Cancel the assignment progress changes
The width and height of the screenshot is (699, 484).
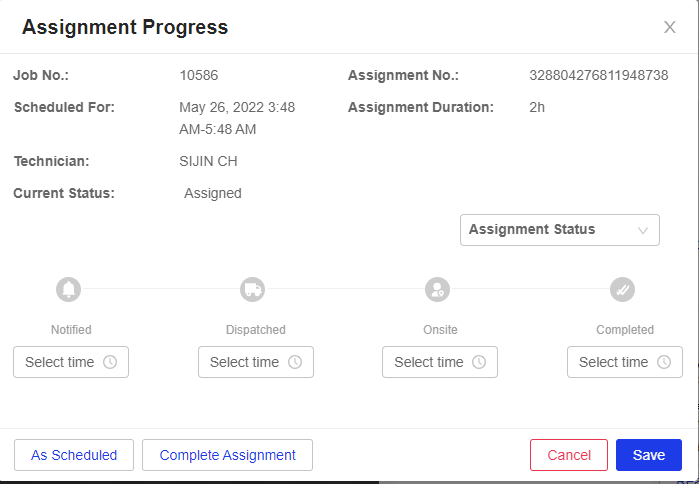(569, 455)
